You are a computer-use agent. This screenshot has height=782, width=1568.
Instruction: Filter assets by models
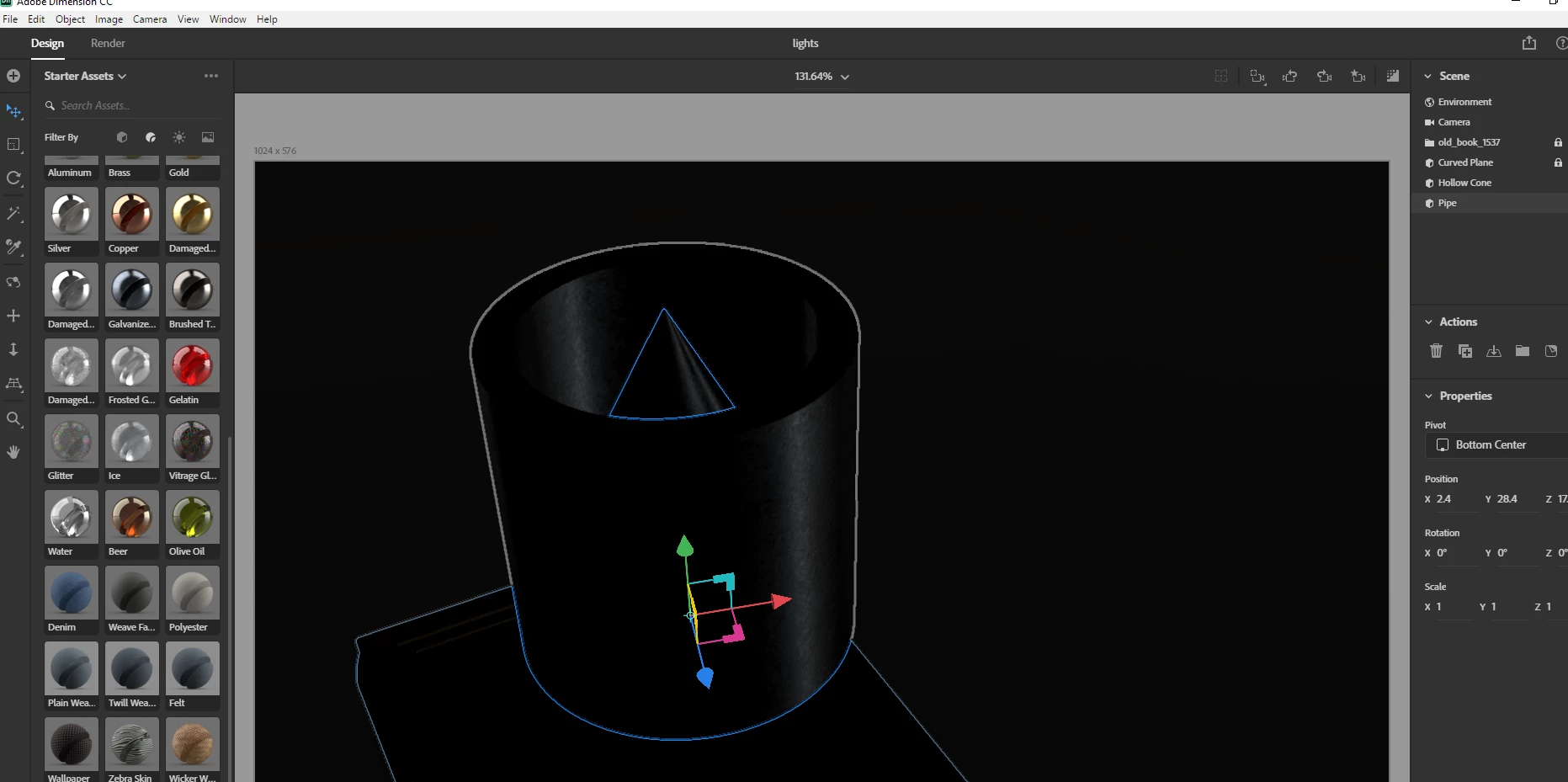[x=122, y=137]
